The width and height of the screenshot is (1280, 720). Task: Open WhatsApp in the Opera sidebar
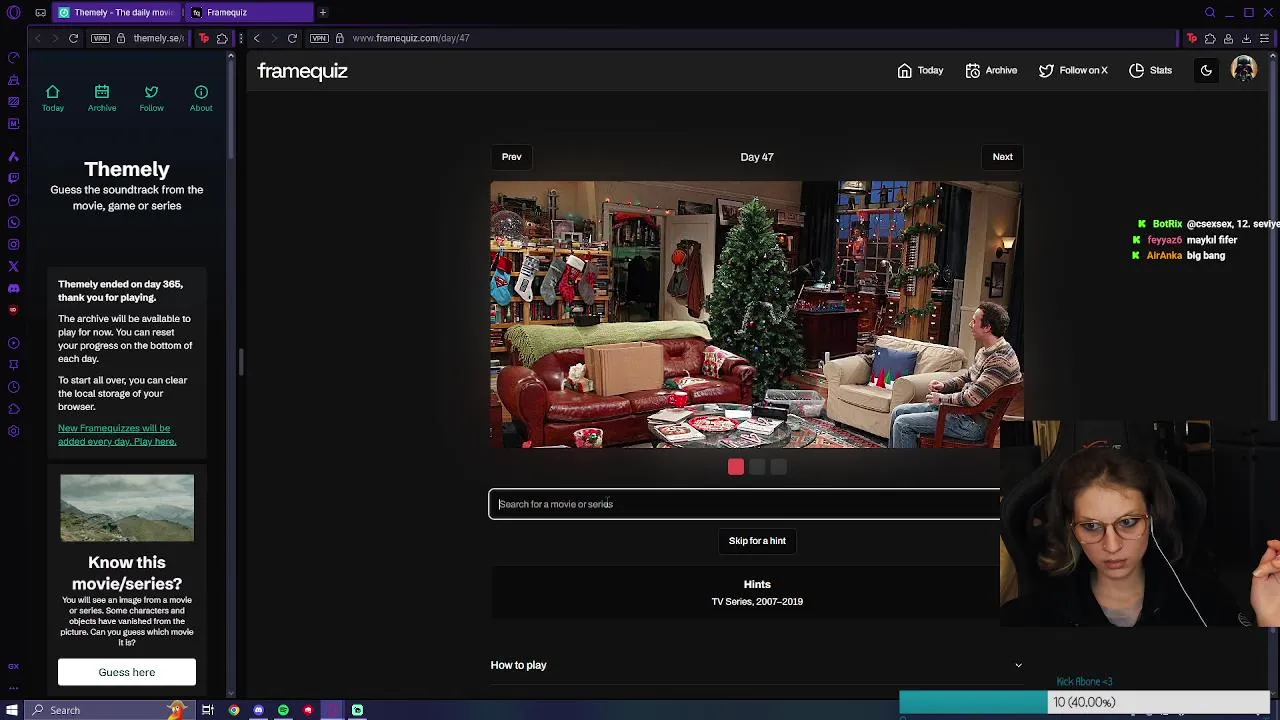[x=13, y=222]
